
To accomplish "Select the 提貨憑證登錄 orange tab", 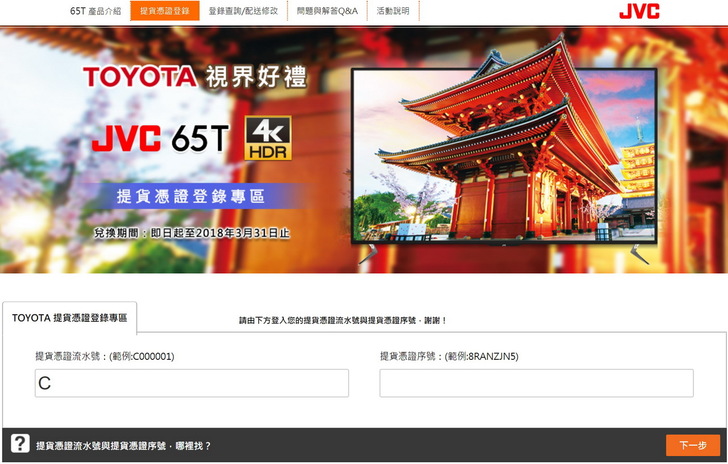I will (x=165, y=11).
